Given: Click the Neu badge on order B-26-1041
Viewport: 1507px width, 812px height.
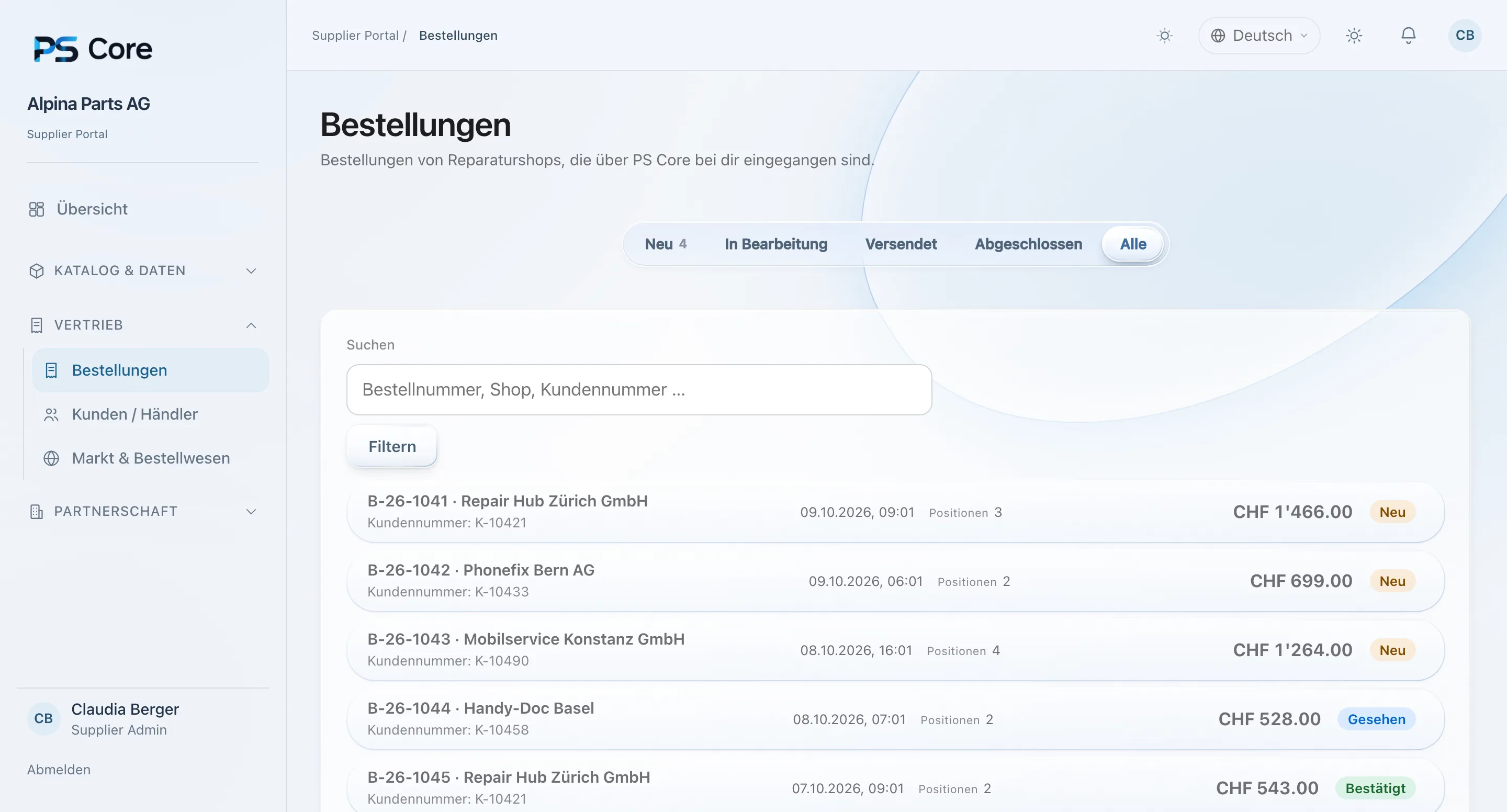Looking at the screenshot, I should [1392, 512].
